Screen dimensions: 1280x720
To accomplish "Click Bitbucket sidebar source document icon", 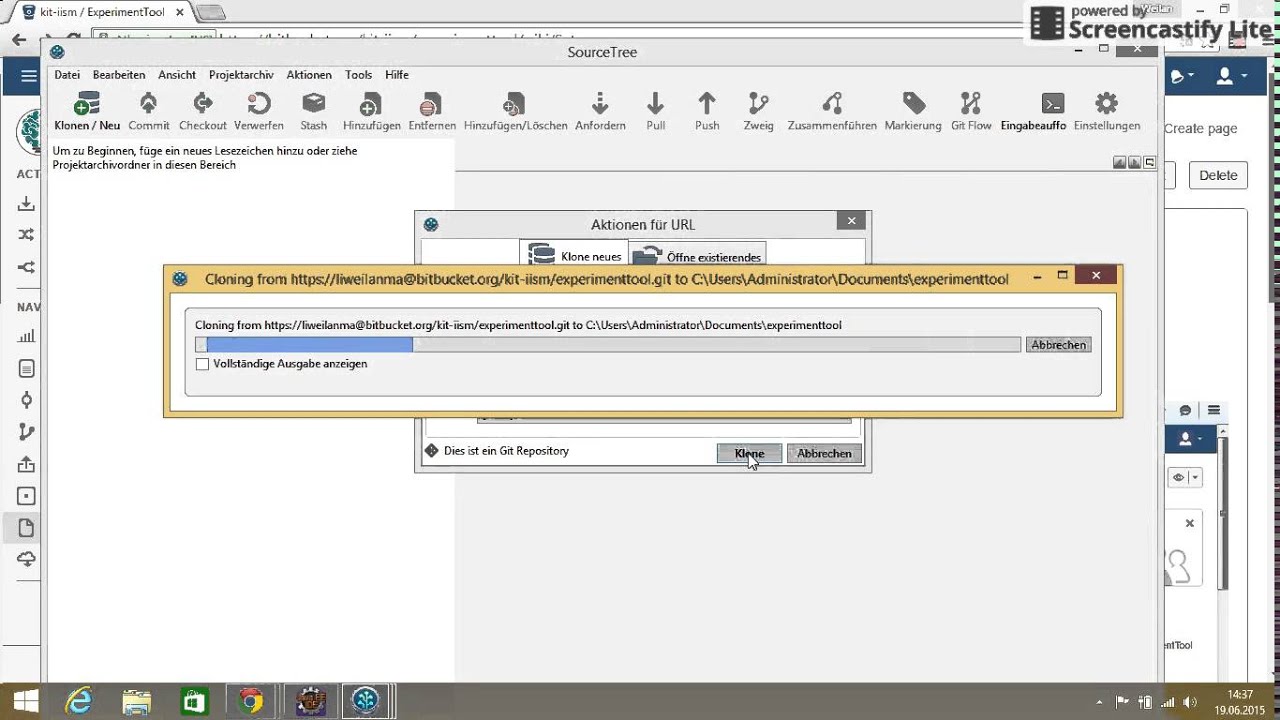I will (x=26, y=369).
